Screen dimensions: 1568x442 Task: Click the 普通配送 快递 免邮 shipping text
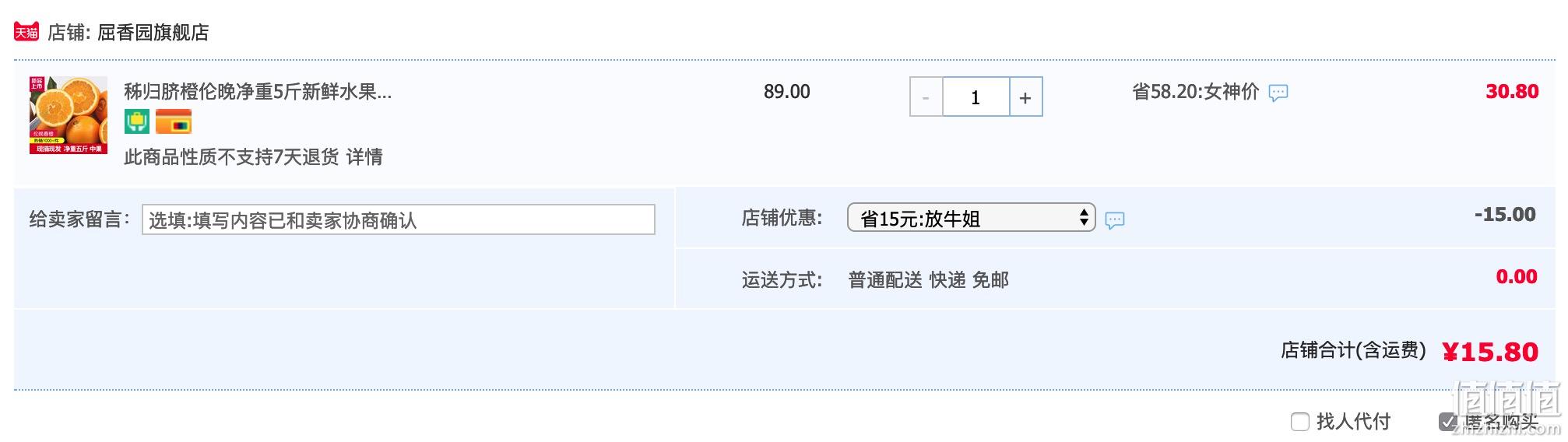tap(928, 280)
